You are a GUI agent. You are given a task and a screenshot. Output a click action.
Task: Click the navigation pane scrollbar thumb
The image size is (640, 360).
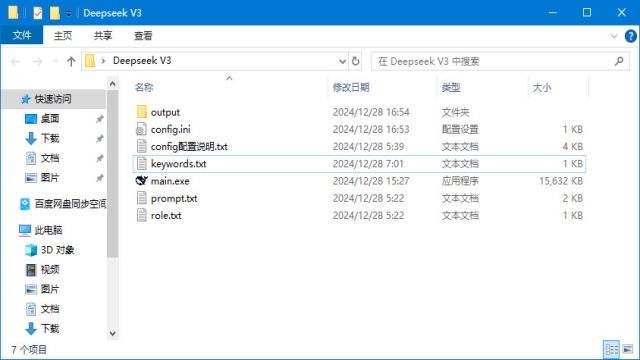click(x=113, y=173)
